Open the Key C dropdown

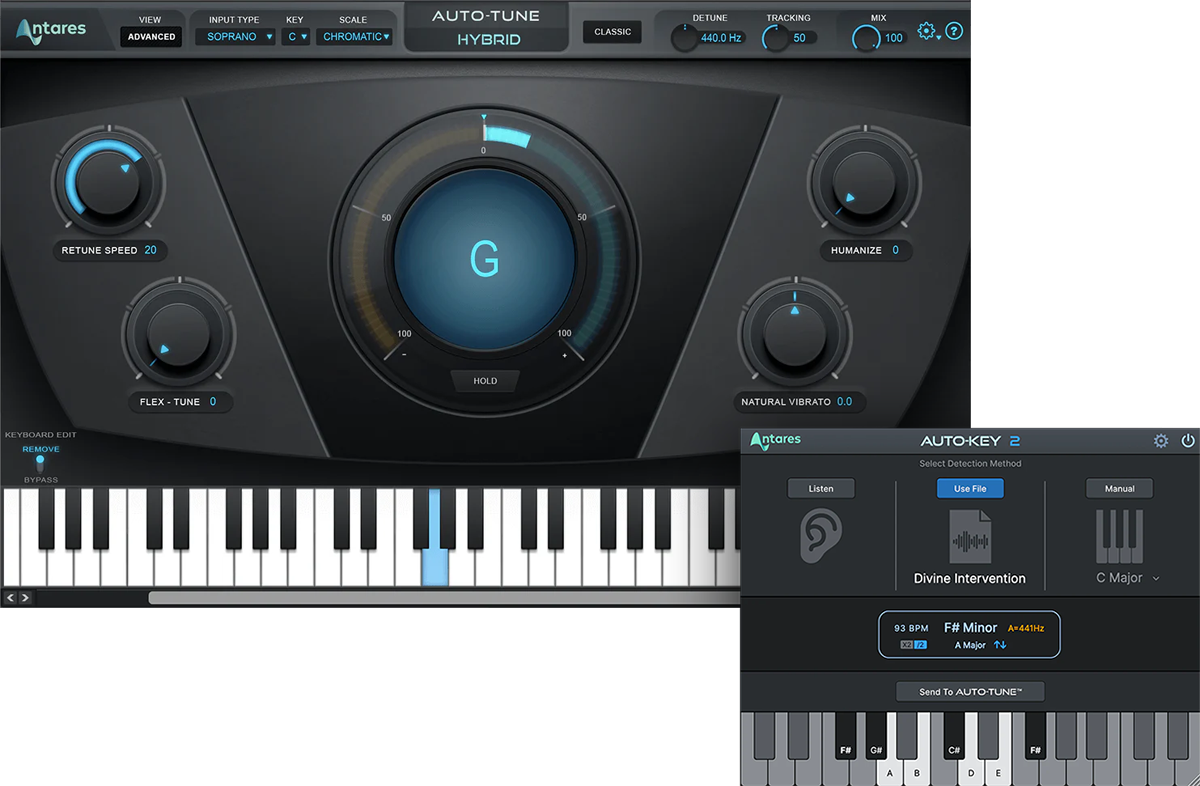(296, 37)
